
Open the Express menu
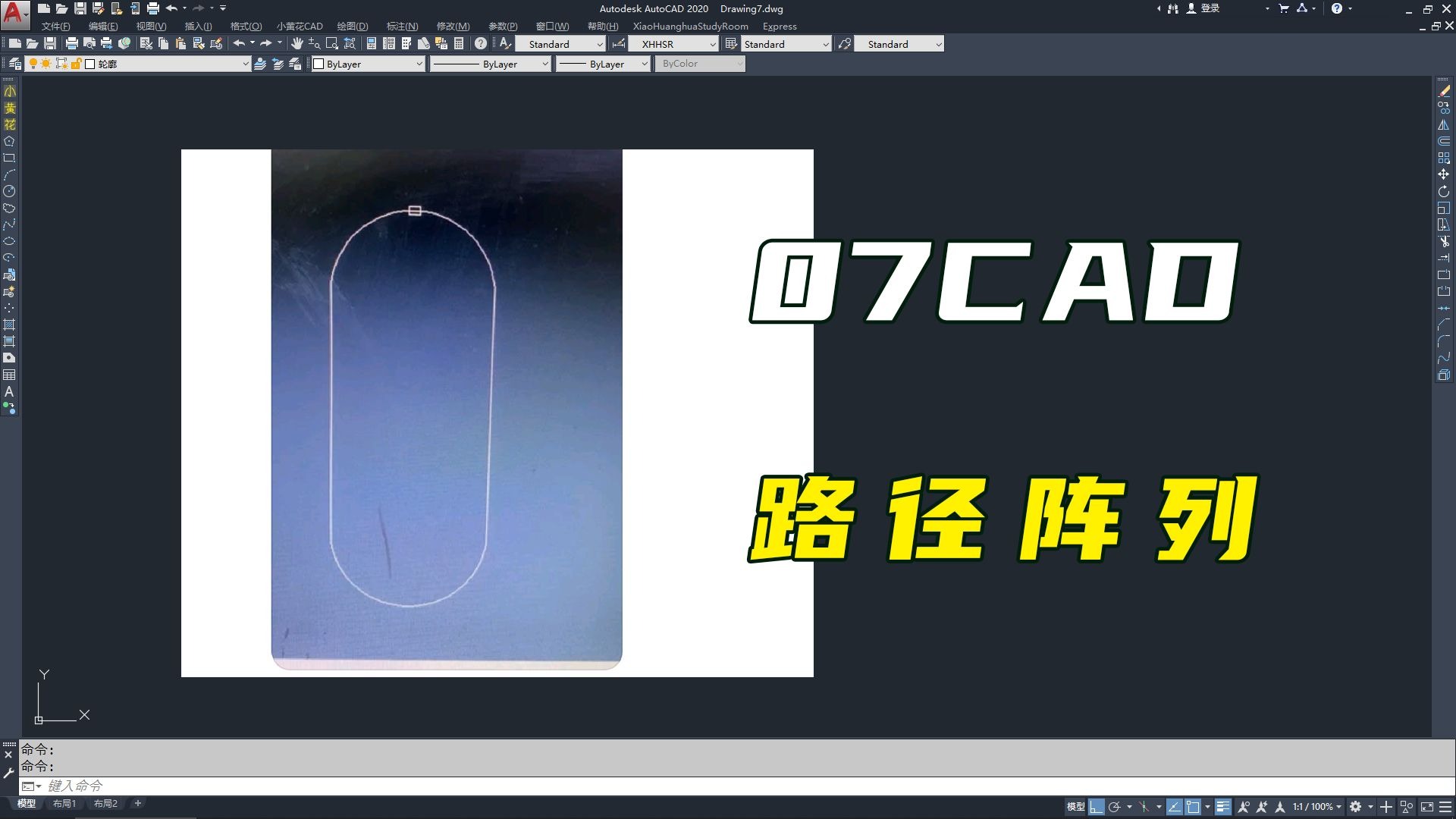tap(780, 27)
